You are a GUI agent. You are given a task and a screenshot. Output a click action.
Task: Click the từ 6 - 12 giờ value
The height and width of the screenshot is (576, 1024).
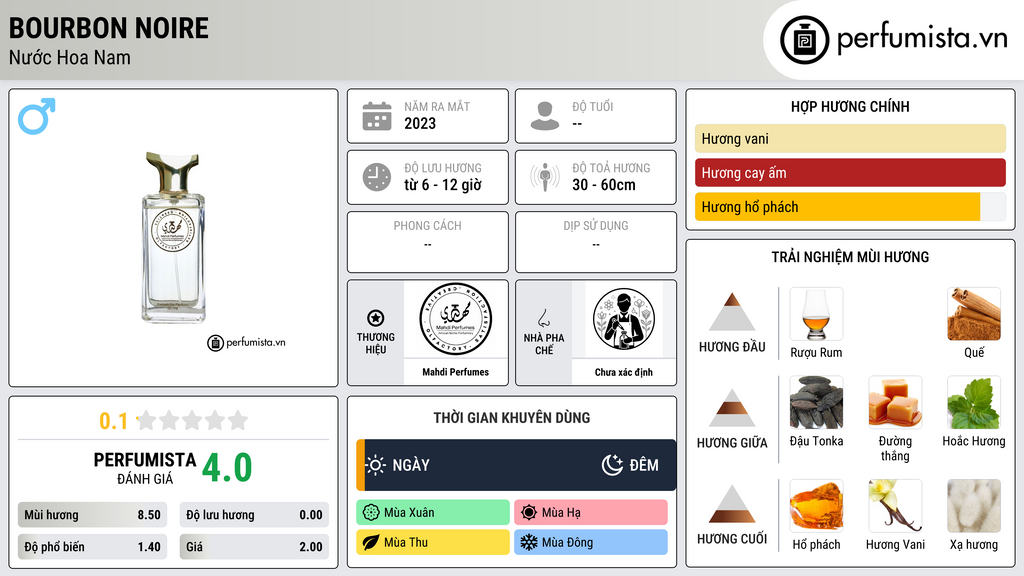point(443,185)
